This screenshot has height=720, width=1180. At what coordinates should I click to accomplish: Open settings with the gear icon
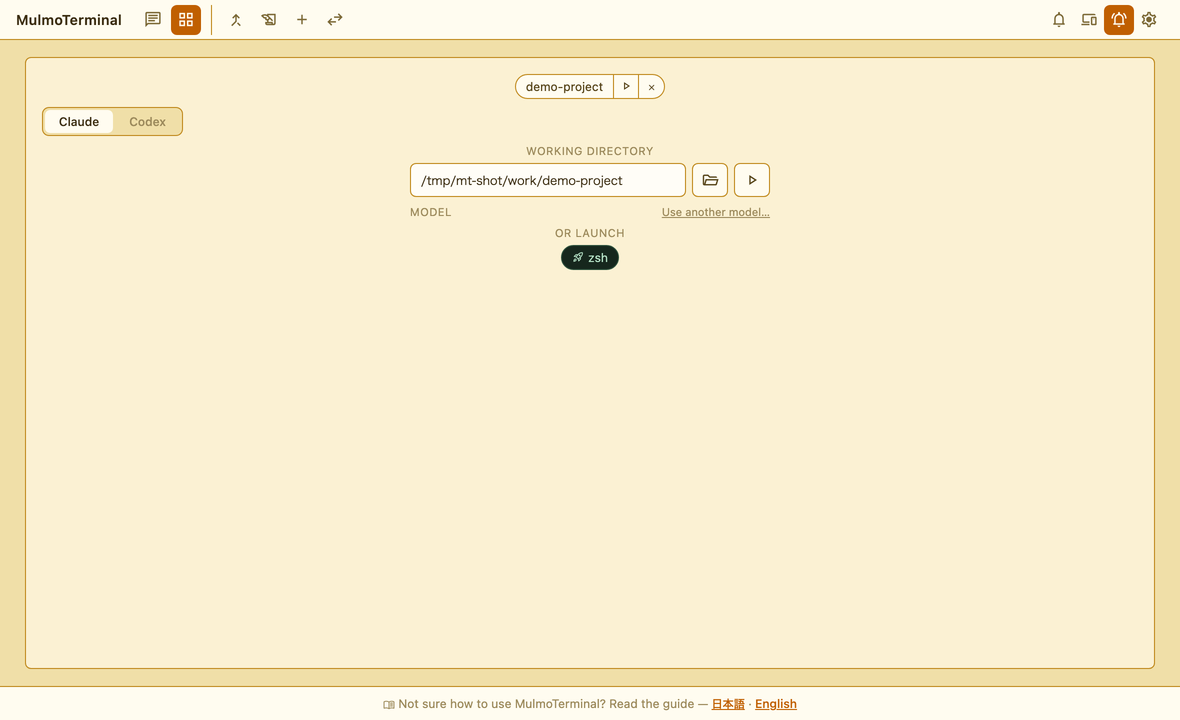pyautogui.click(x=1149, y=20)
